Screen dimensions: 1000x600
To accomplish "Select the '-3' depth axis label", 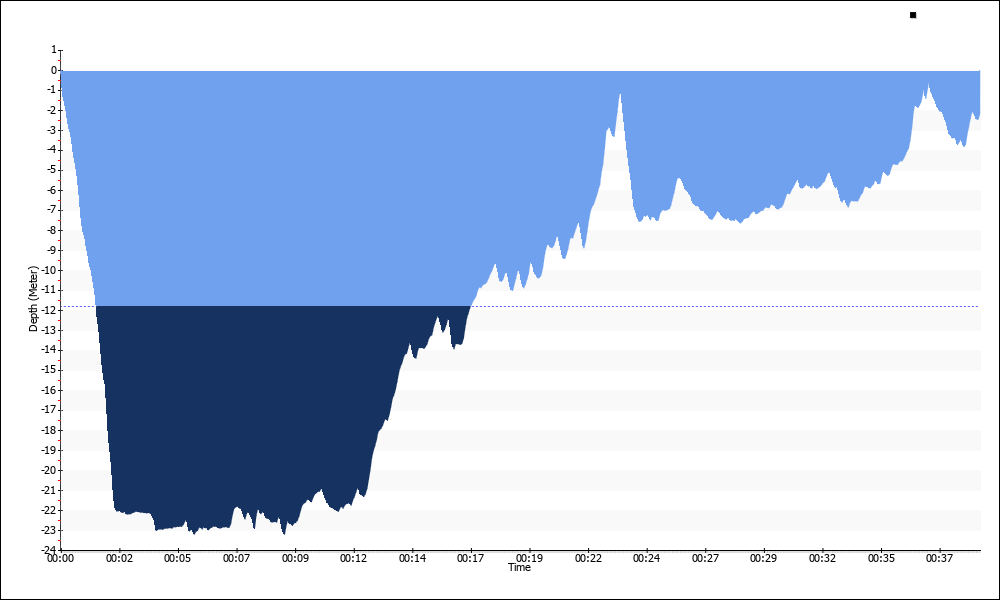I will [x=51, y=130].
